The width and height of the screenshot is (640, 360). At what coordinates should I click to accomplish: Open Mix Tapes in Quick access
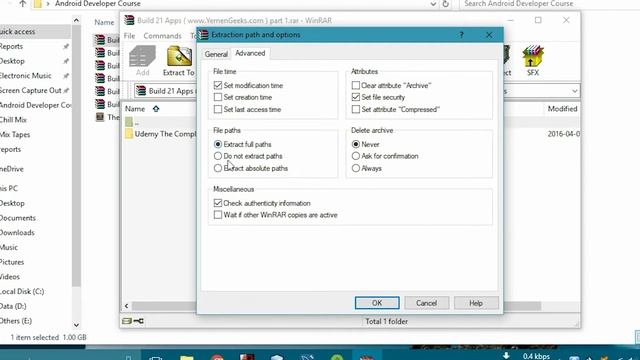click(15, 135)
